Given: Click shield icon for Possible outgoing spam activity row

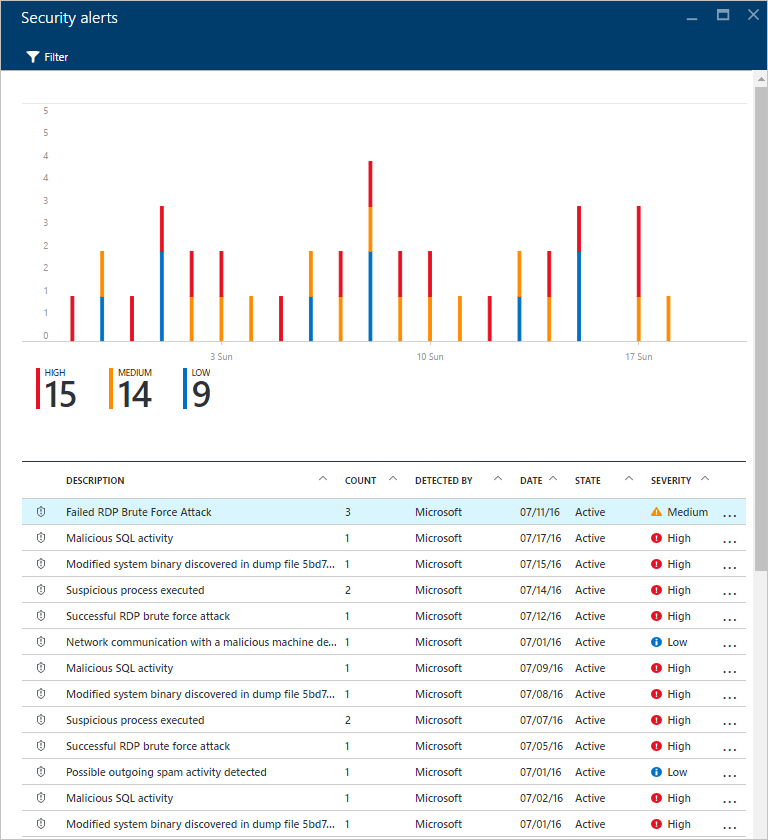Looking at the screenshot, I should 41,772.
